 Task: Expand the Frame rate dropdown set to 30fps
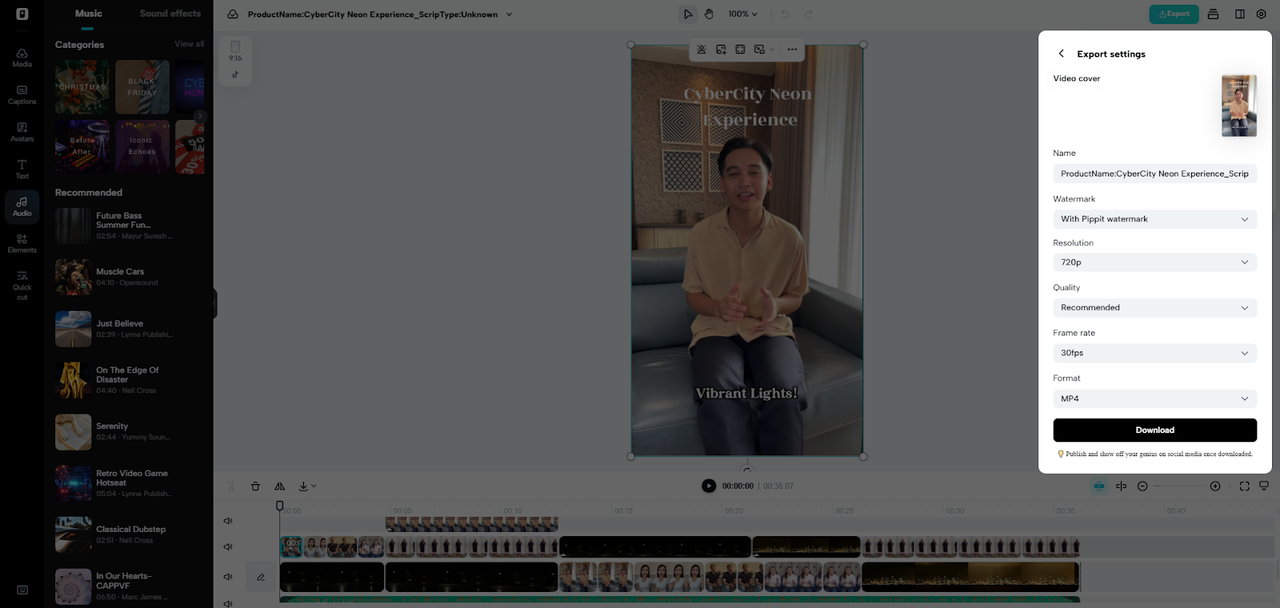pyautogui.click(x=1154, y=352)
